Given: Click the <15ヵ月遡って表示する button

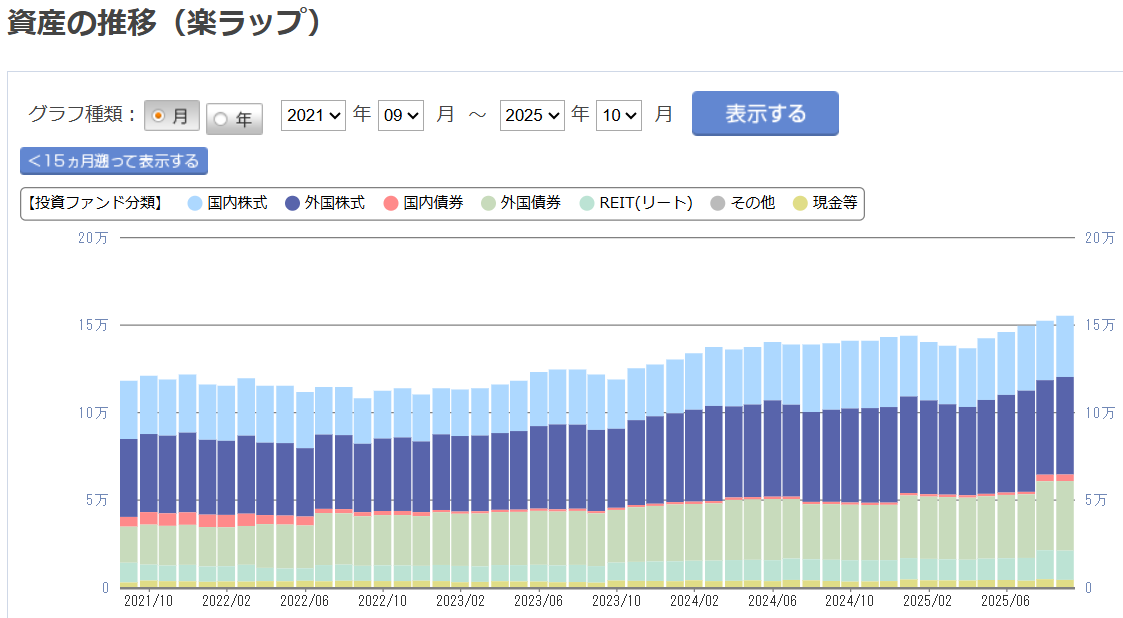Looking at the screenshot, I should click(x=114, y=161).
